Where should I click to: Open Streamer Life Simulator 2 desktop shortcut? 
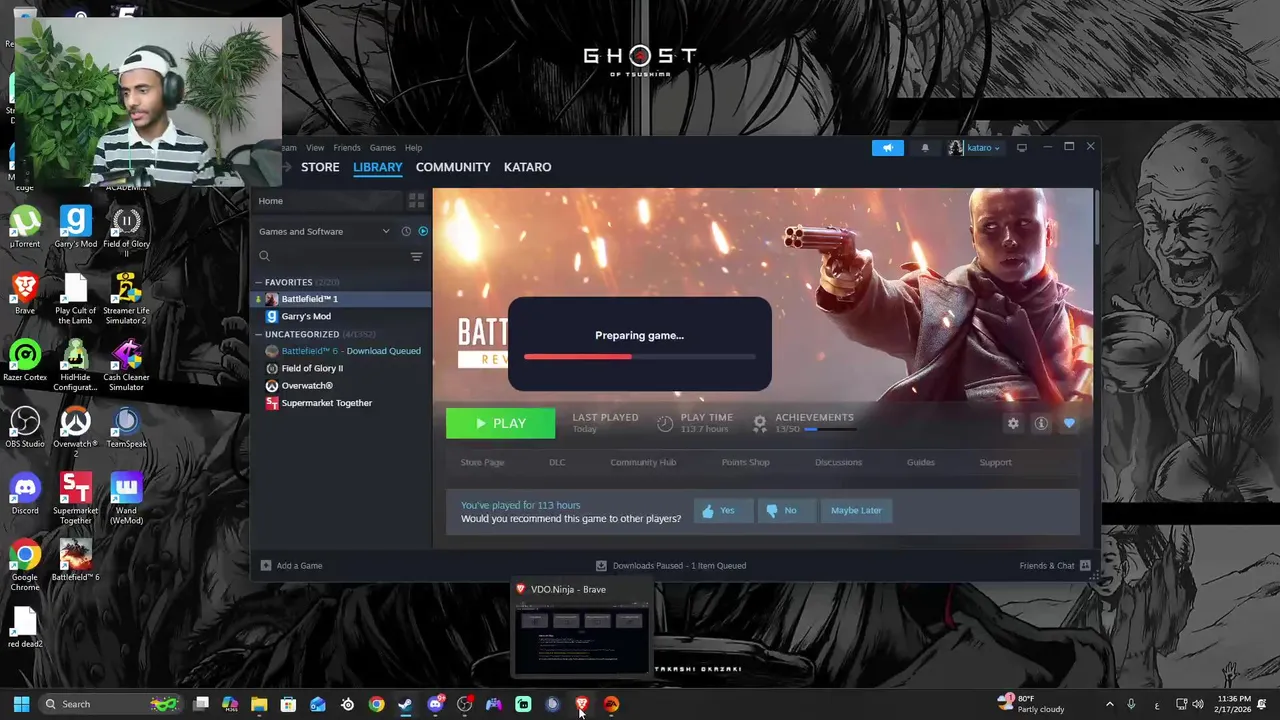[126, 299]
